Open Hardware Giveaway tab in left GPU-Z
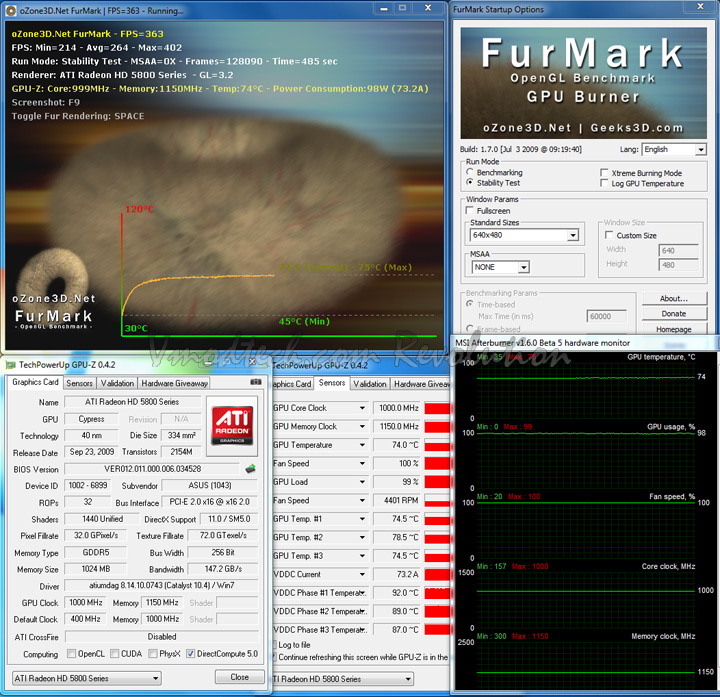The width and height of the screenshot is (720, 697). point(174,383)
